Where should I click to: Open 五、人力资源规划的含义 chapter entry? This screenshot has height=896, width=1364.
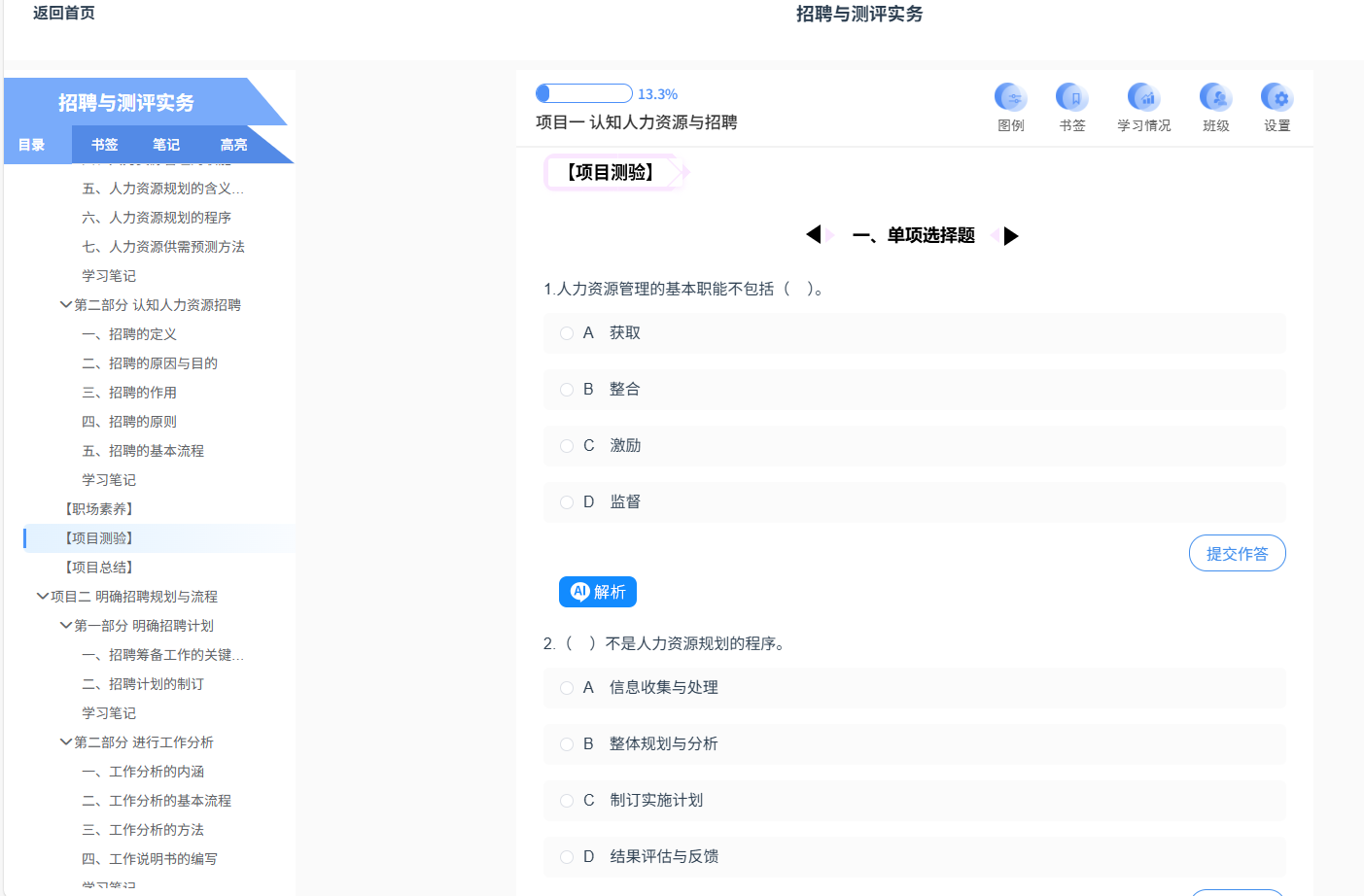point(162,189)
